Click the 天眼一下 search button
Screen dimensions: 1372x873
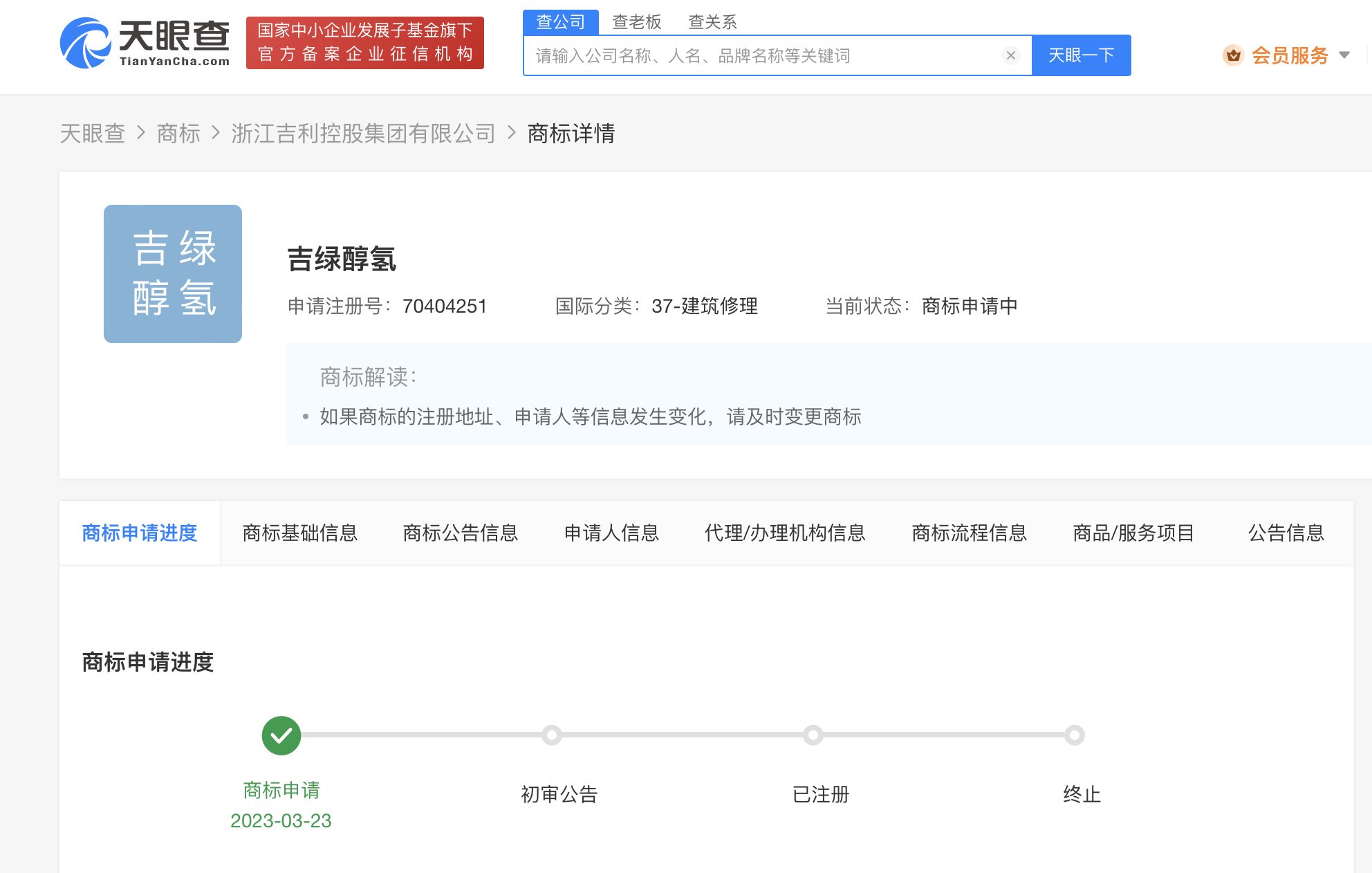pyautogui.click(x=1081, y=55)
